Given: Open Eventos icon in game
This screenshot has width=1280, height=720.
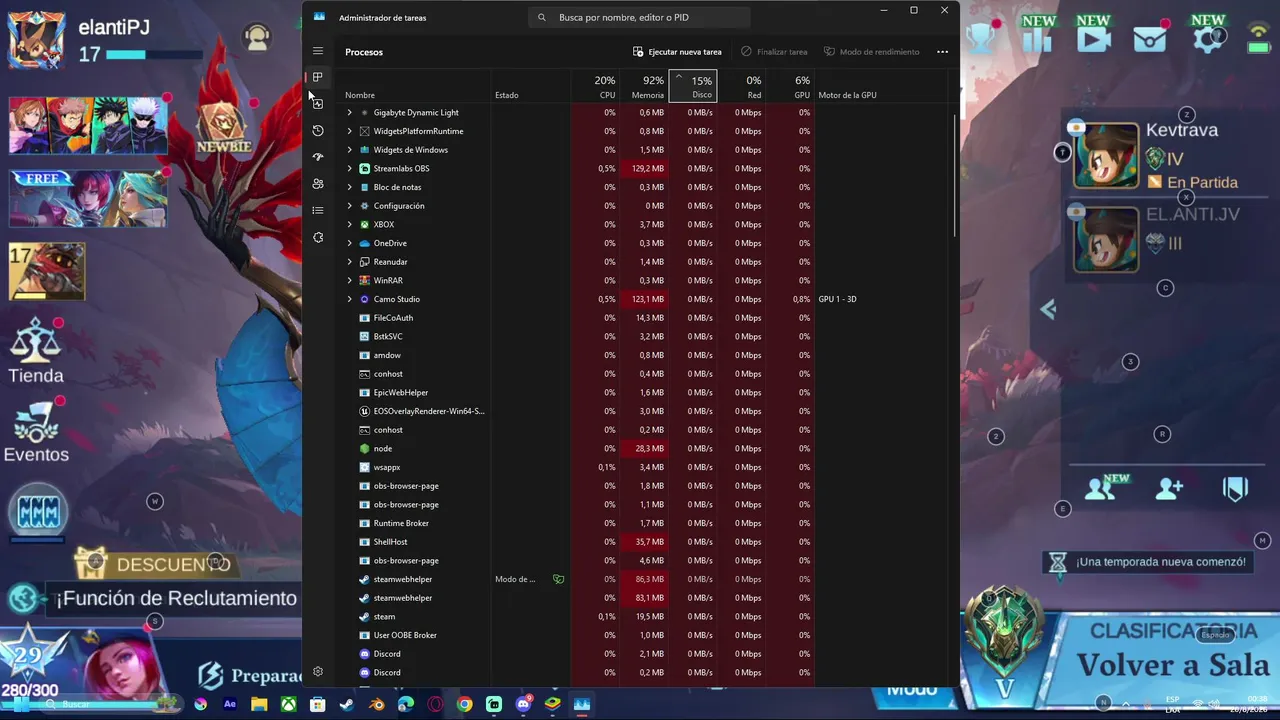Looking at the screenshot, I should [36, 423].
